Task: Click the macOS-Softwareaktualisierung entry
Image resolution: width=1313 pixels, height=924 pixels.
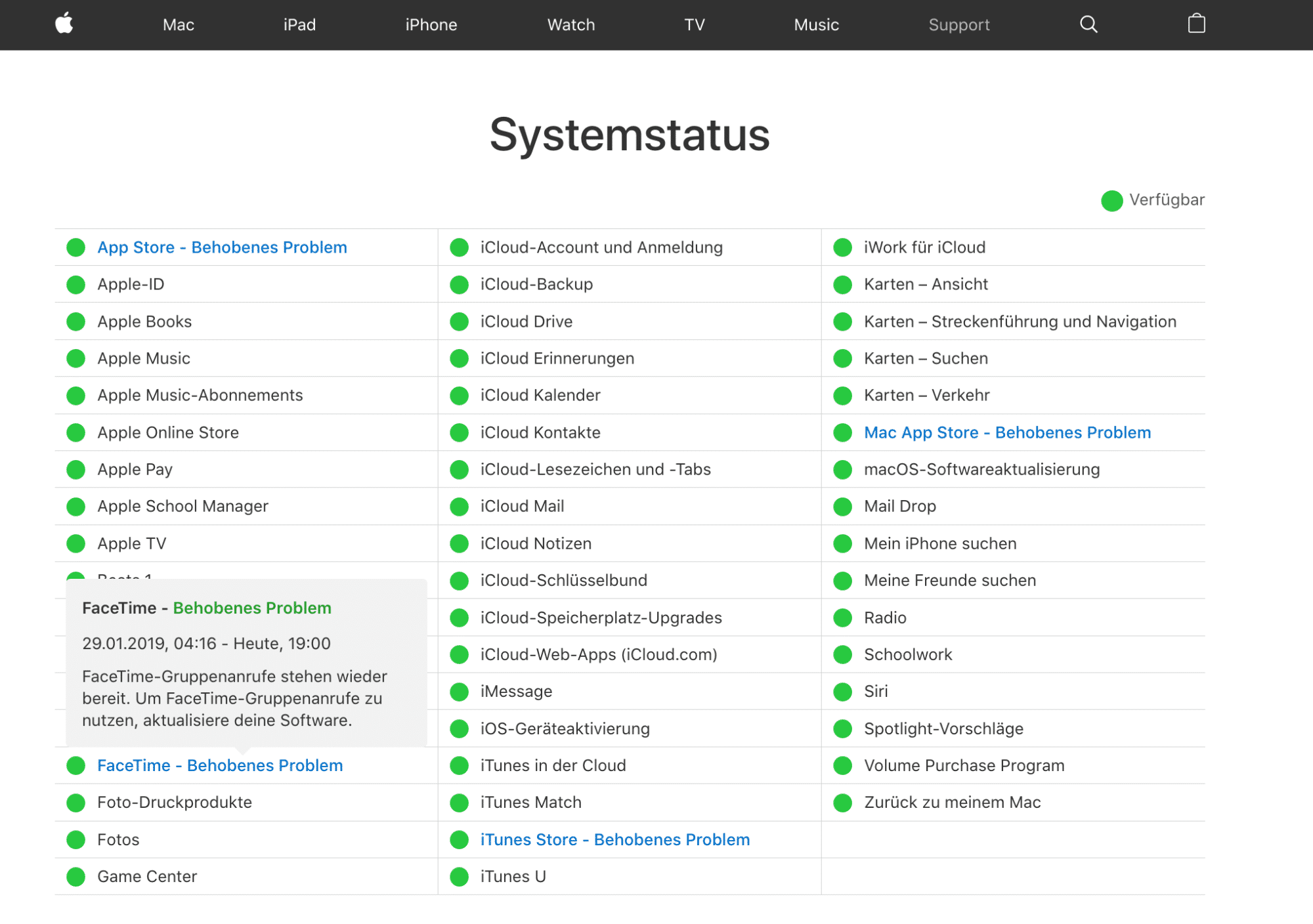Action: coord(982,469)
